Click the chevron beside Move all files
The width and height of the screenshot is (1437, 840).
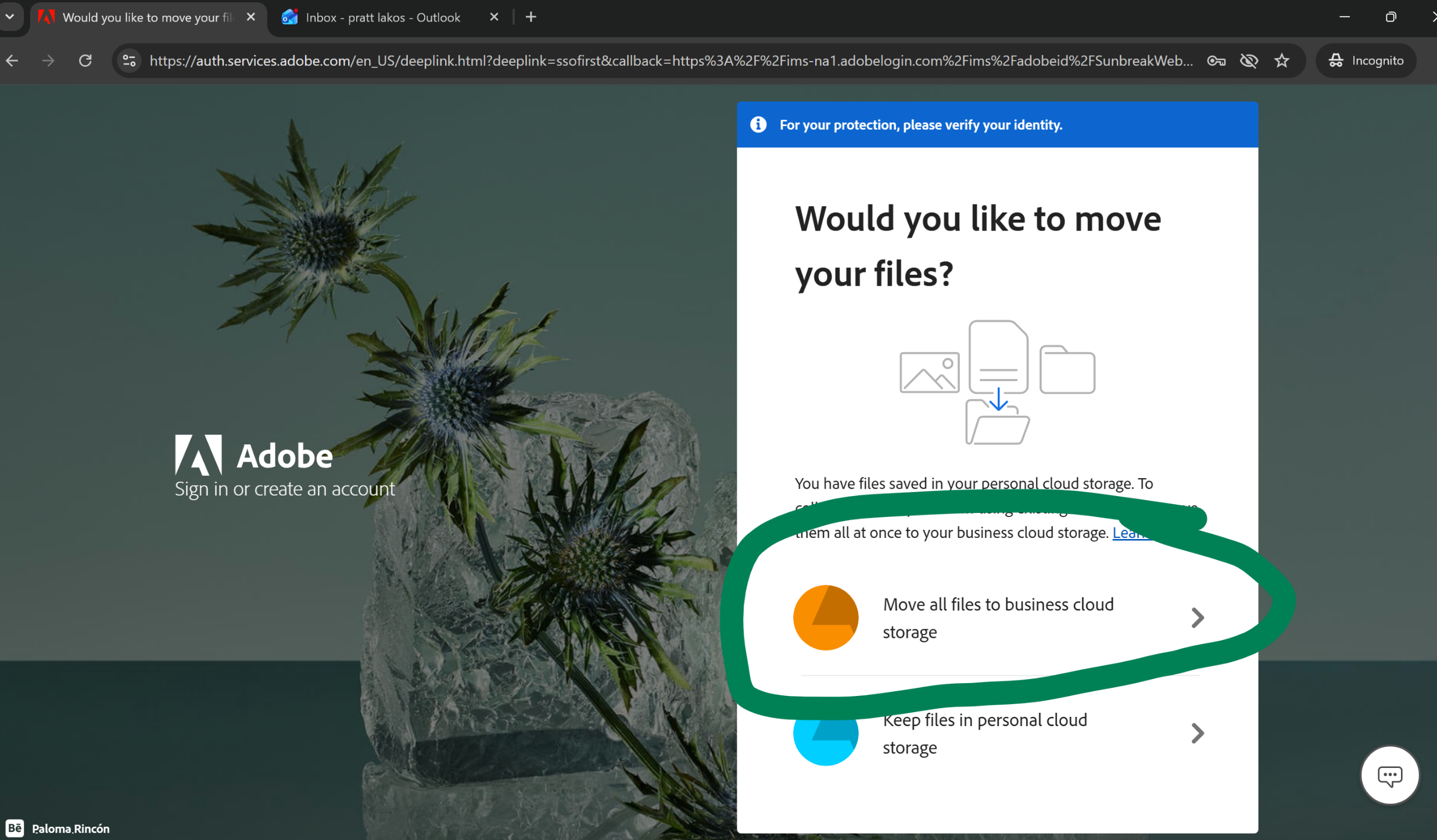1197,618
